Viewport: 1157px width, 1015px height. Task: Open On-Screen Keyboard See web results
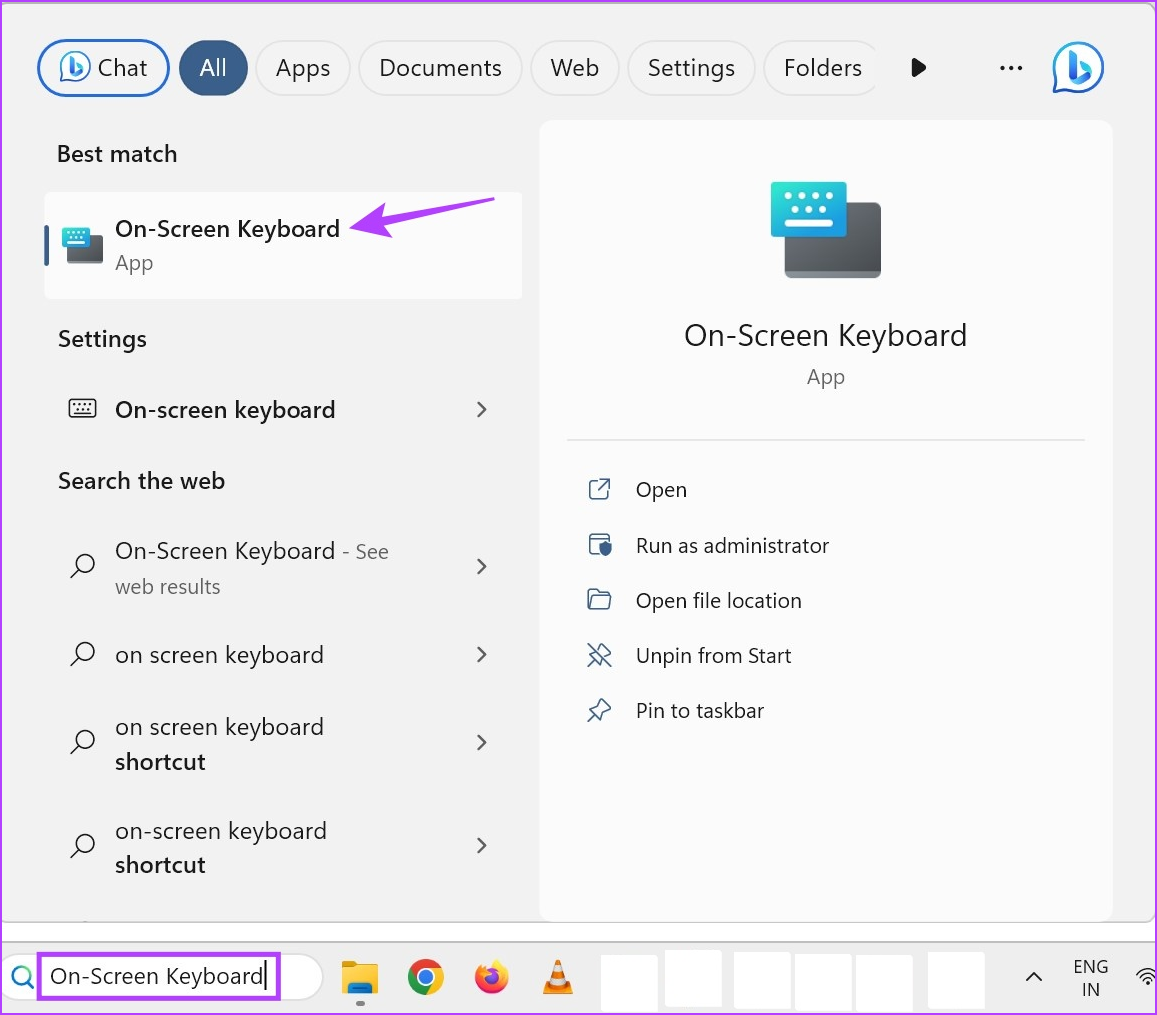click(x=283, y=567)
